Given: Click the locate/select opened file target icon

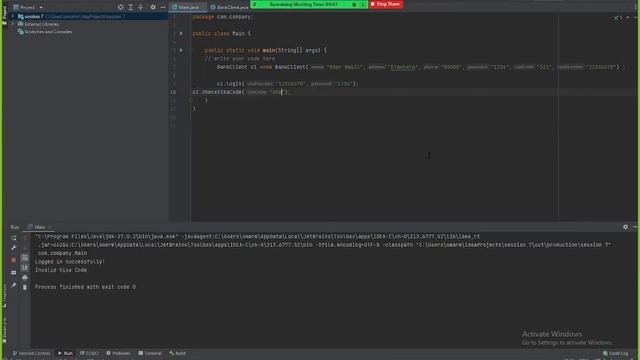Looking at the screenshot, I should [x=120, y=7].
